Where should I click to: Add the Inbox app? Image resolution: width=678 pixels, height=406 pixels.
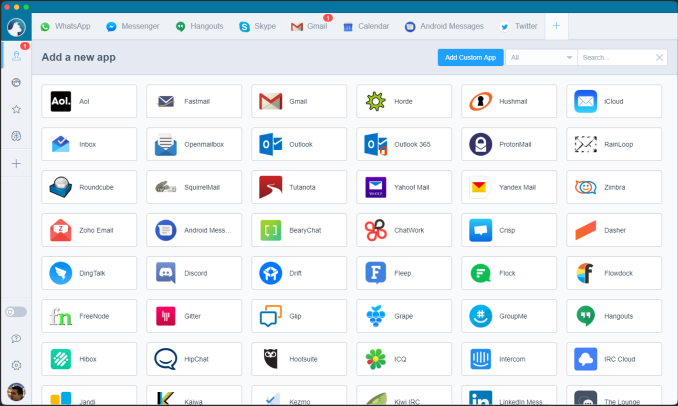(x=89, y=144)
